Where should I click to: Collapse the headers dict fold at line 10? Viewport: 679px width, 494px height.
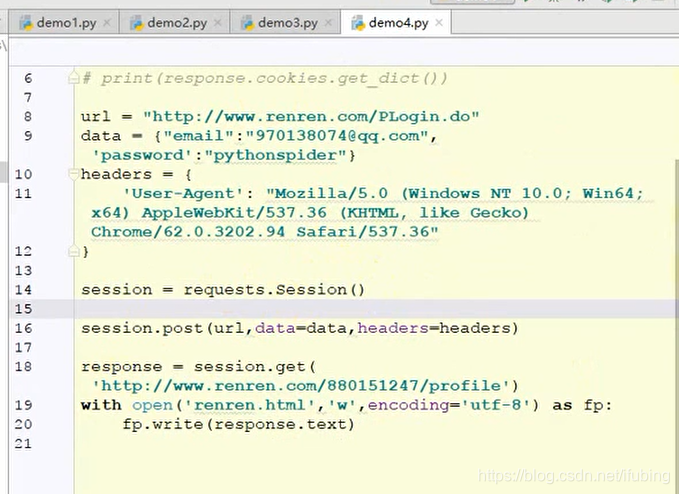coord(74,174)
